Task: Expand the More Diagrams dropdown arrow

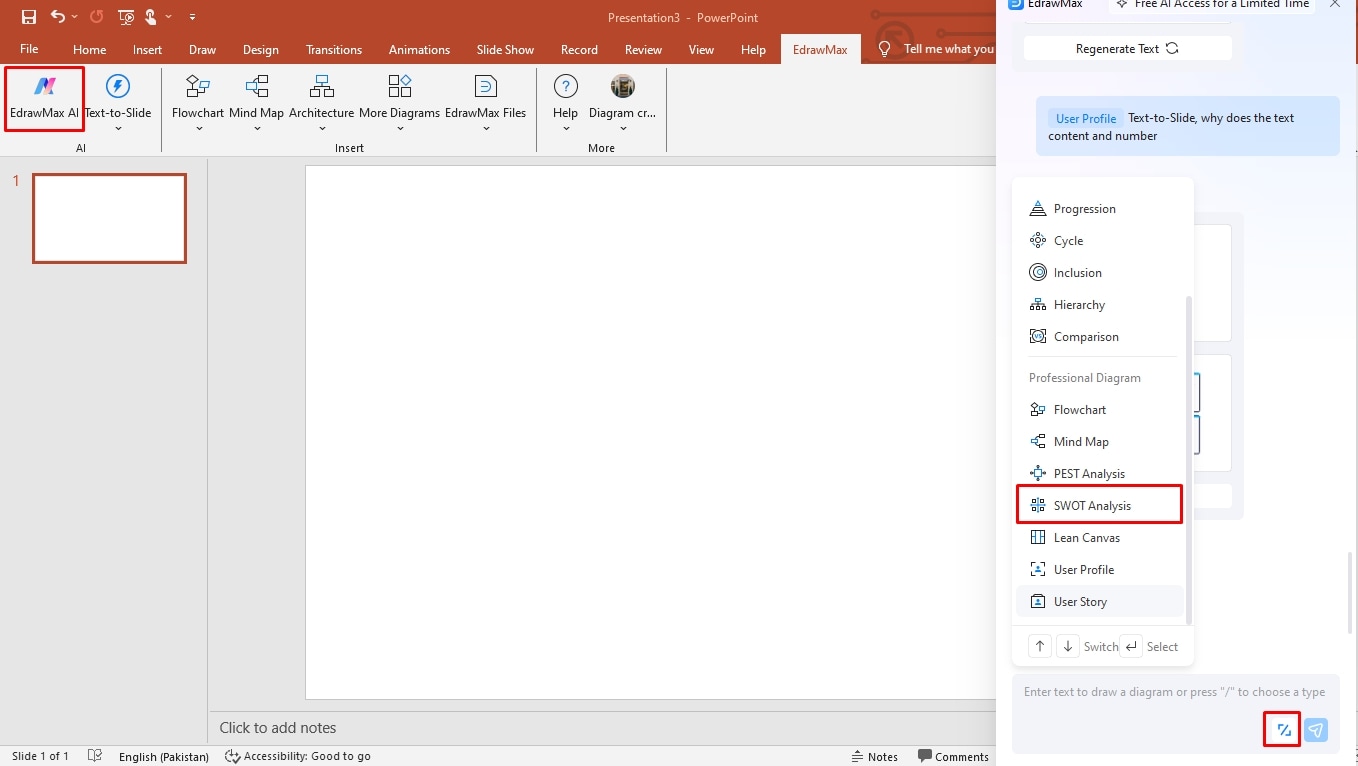Action: (400, 128)
